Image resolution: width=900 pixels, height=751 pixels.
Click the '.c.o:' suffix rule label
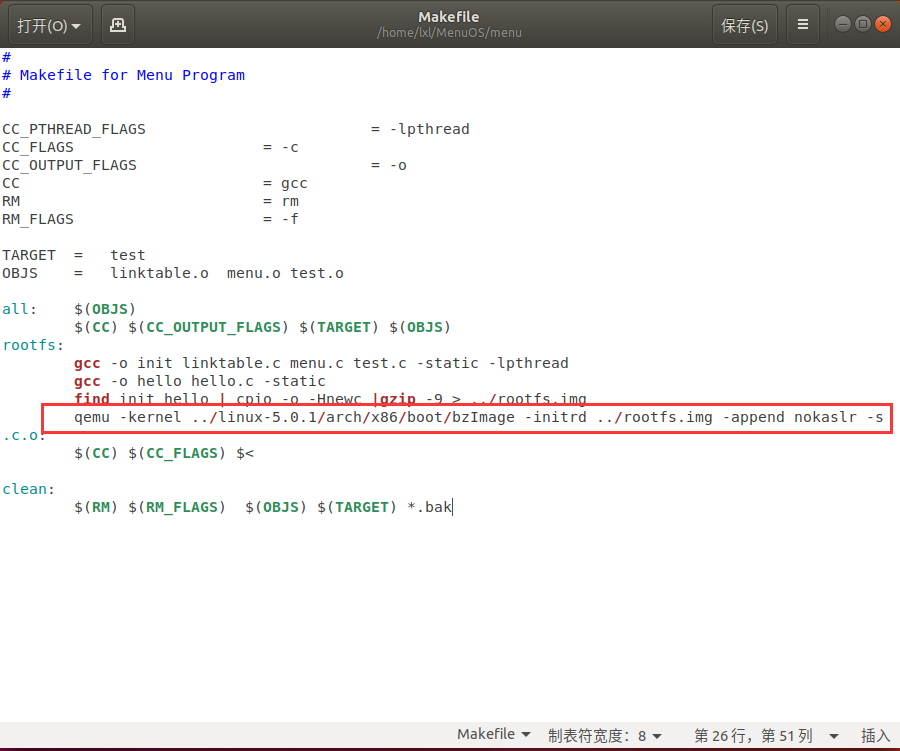(x=23, y=435)
